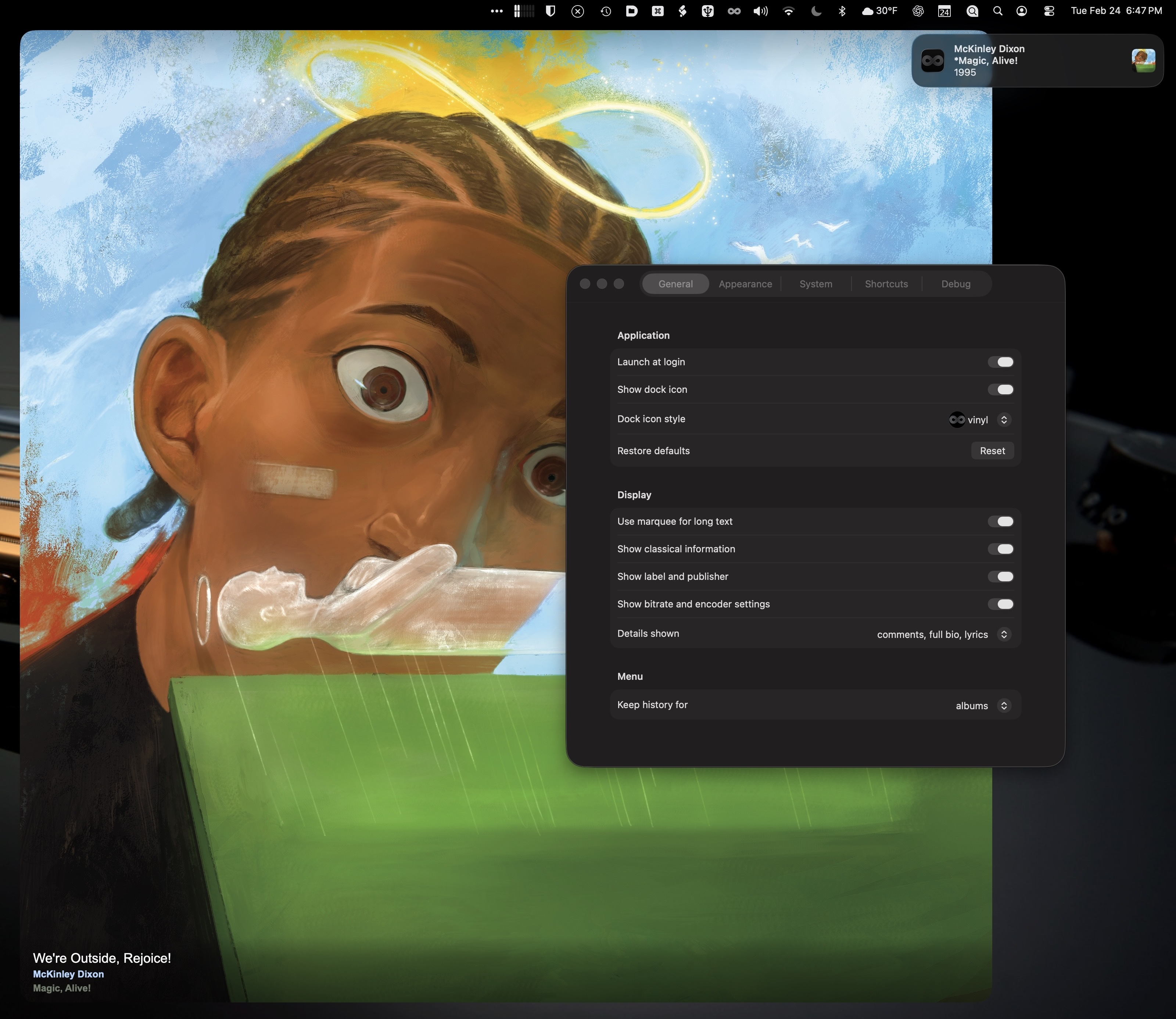
Task: Open the Time Machine clock icon
Action: 606,11
